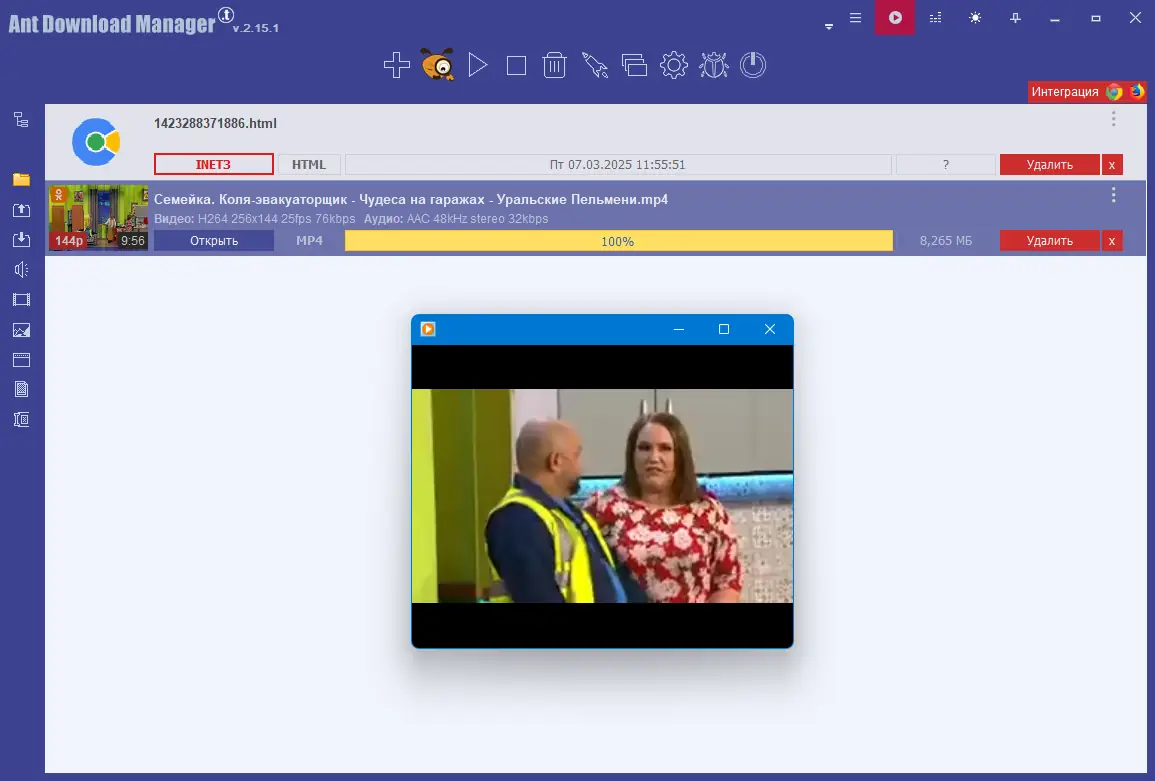The image size is (1155, 781).
Task: Select the Семейка mp4 file title
Action: click(x=411, y=199)
